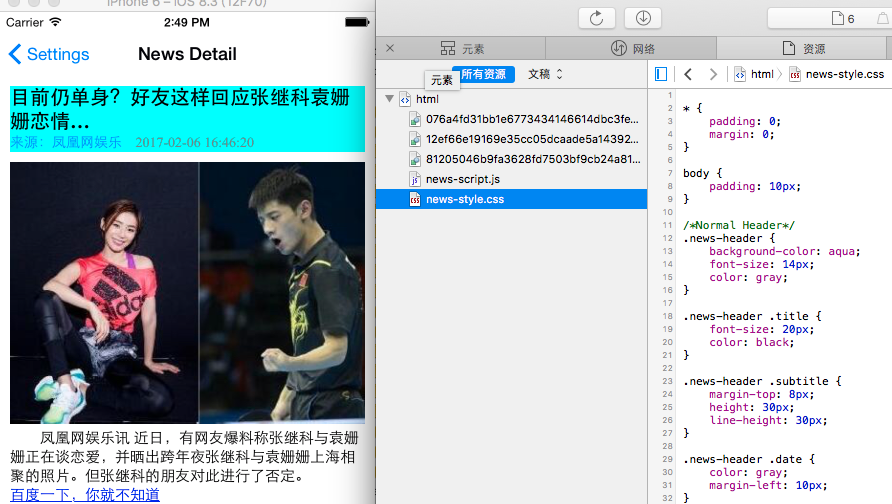Go back with the left chevron icon
Viewport: 892px width, 504px height.
point(688,74)
